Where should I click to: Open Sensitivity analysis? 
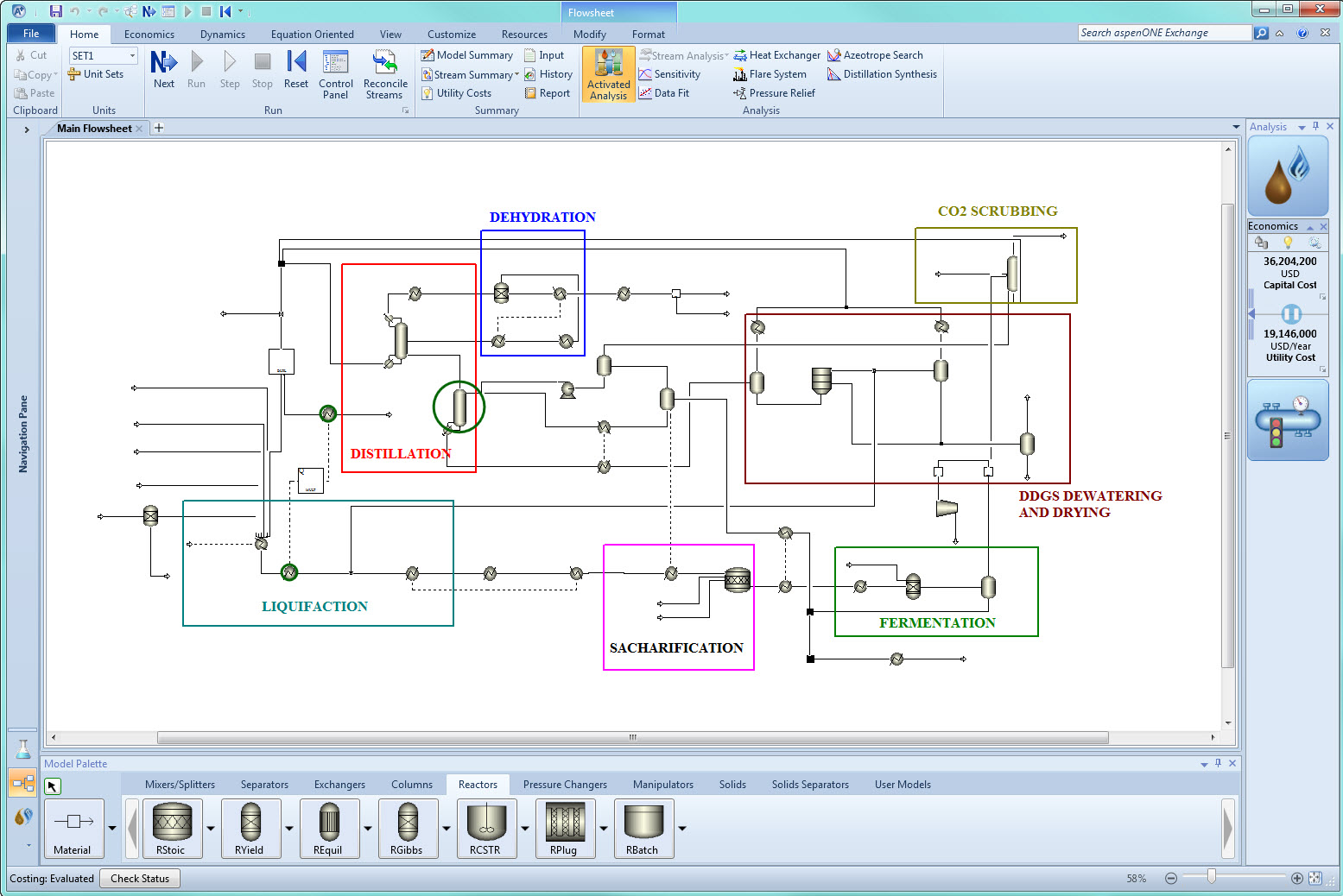[x=669, y=74]
